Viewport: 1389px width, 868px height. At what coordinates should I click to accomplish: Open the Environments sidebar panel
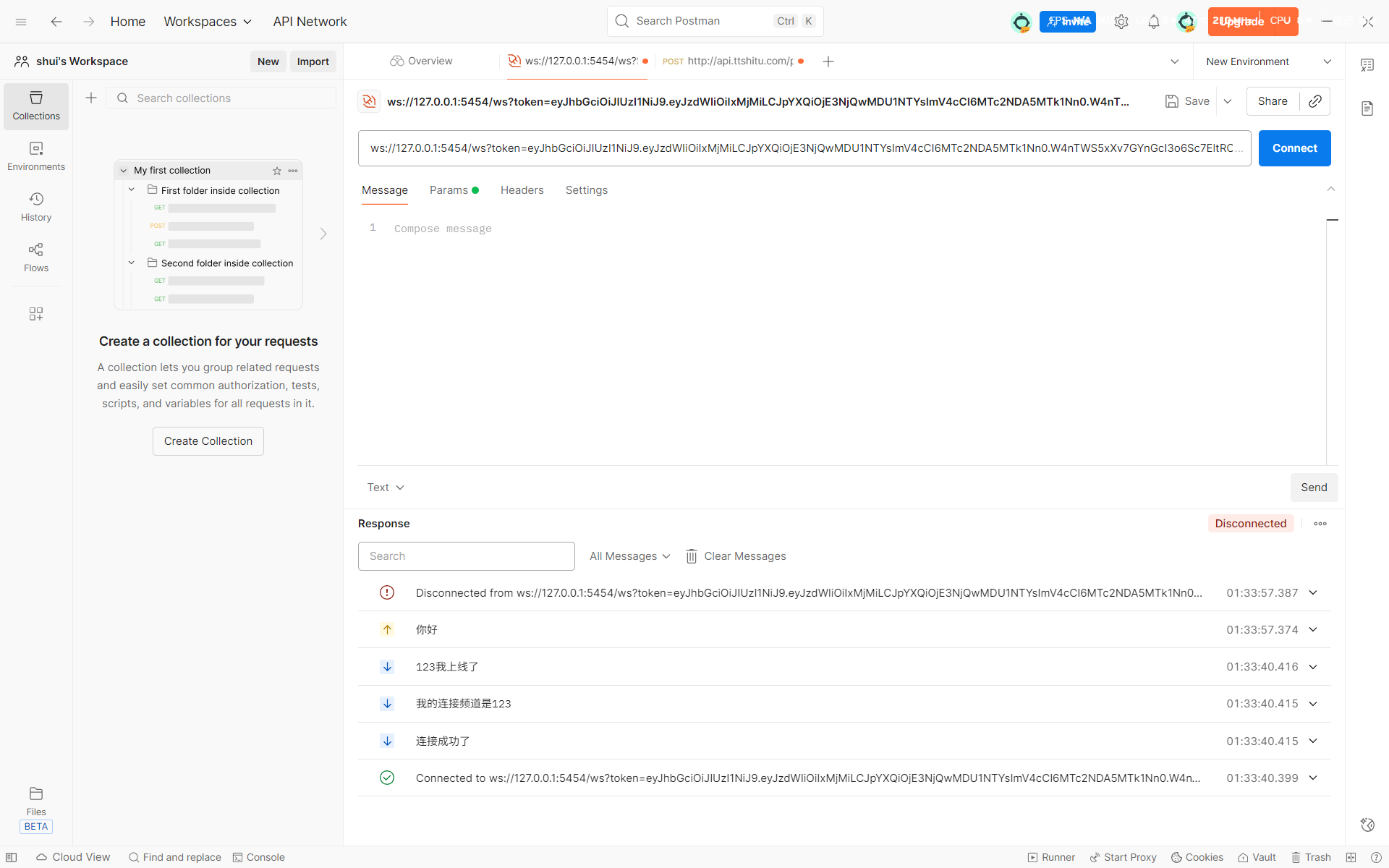tap(36, 156)
